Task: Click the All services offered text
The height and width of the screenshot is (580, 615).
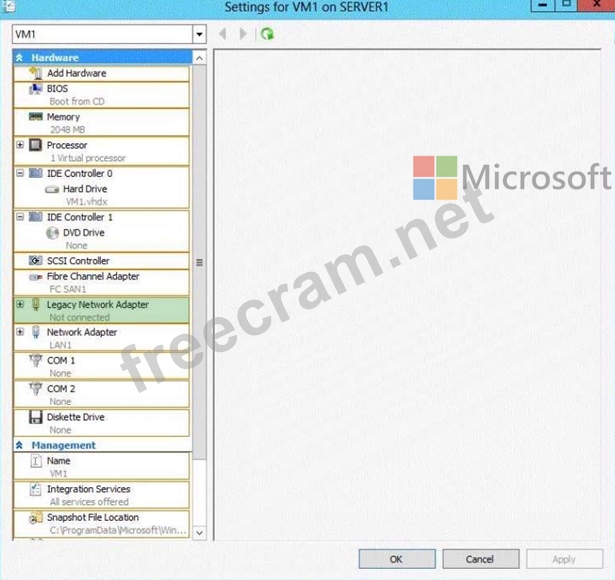Action: [x=89, y=502]
